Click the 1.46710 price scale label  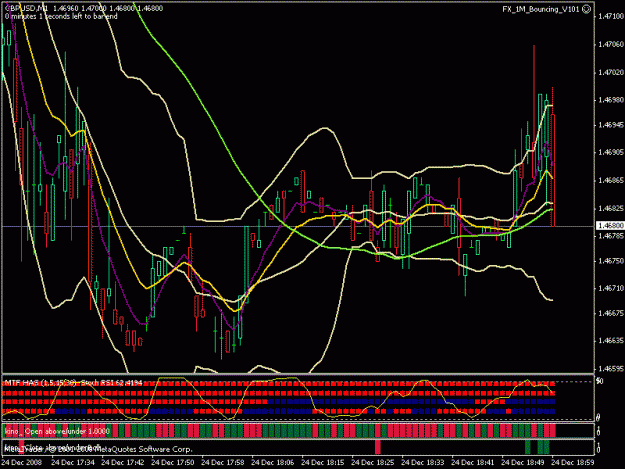click(610, 288)
